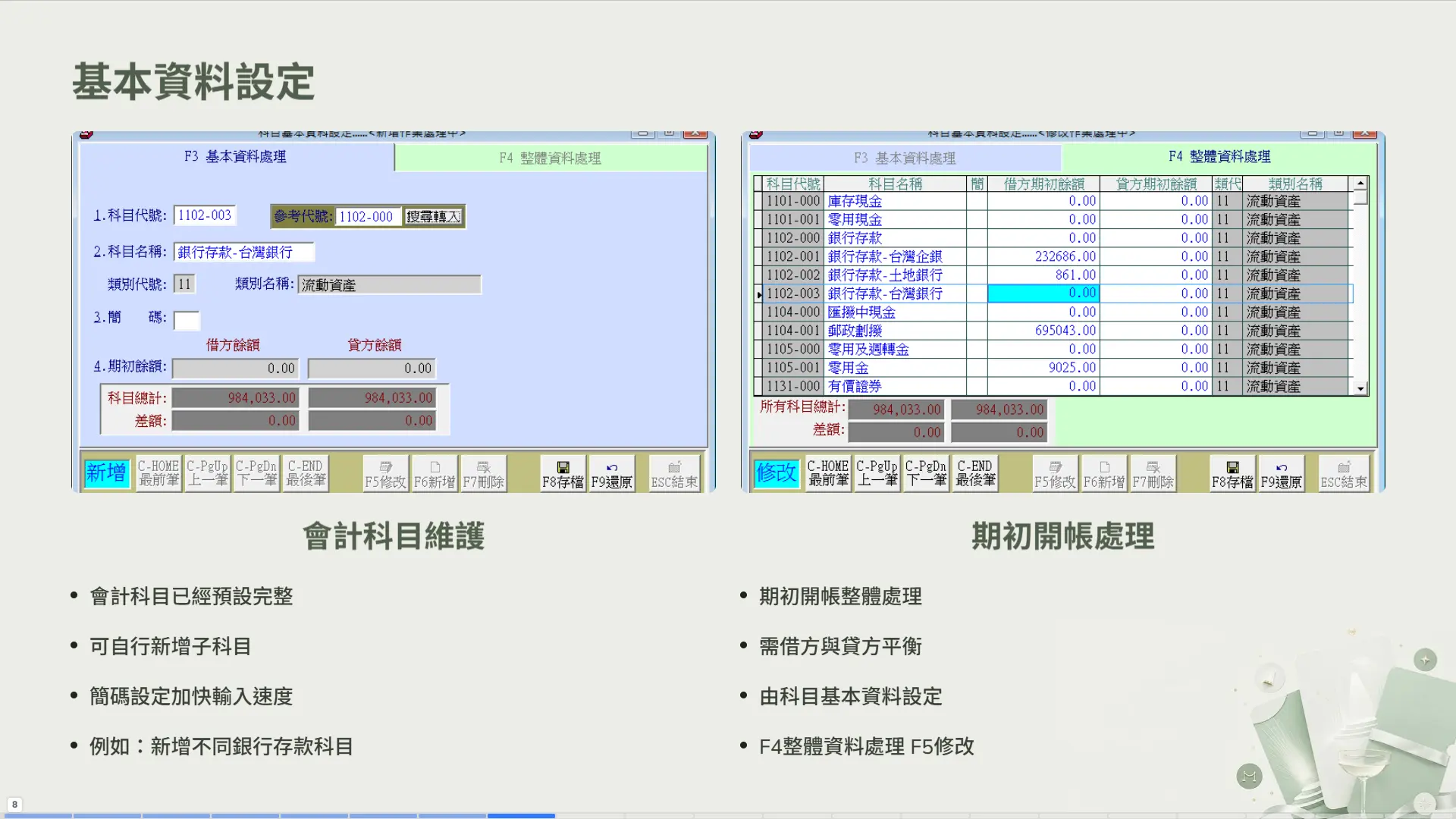The width and height of the screenshot is (1456, 819).
Task: Open F4 整體資料處理 tab in right window
Action: tap(1219, 157)
